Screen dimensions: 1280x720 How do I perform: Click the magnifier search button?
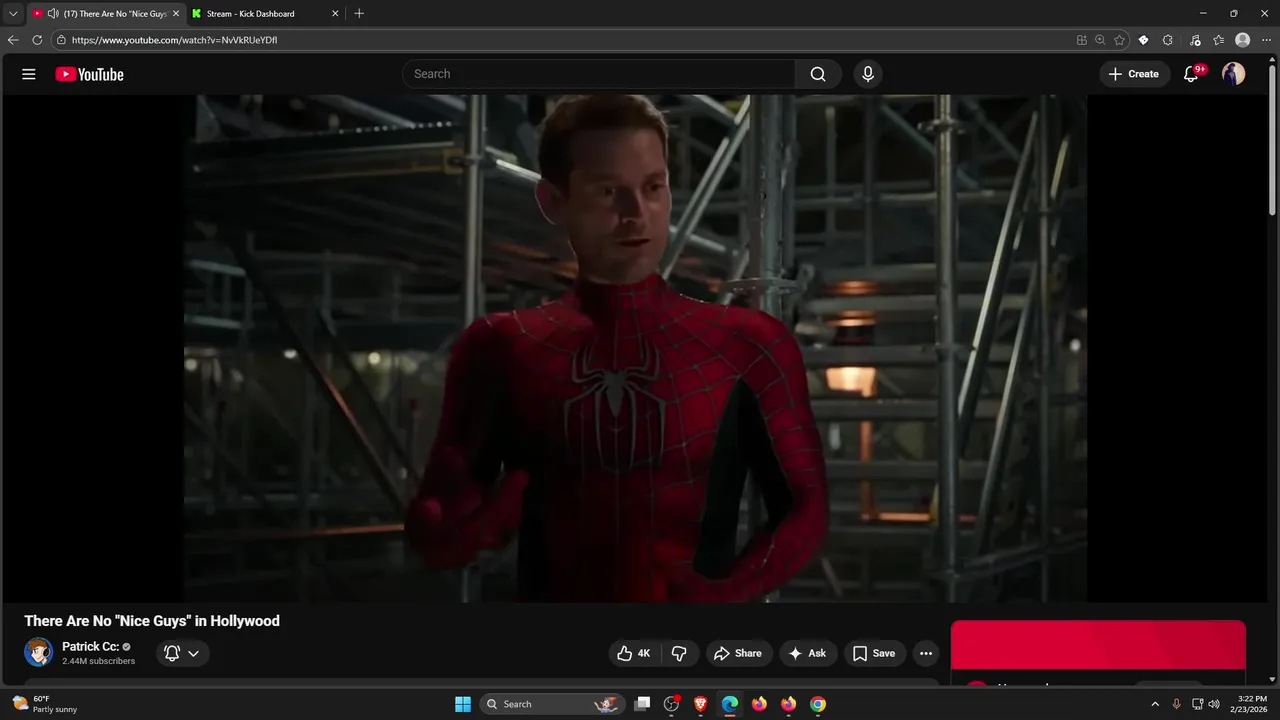[818, 74]
